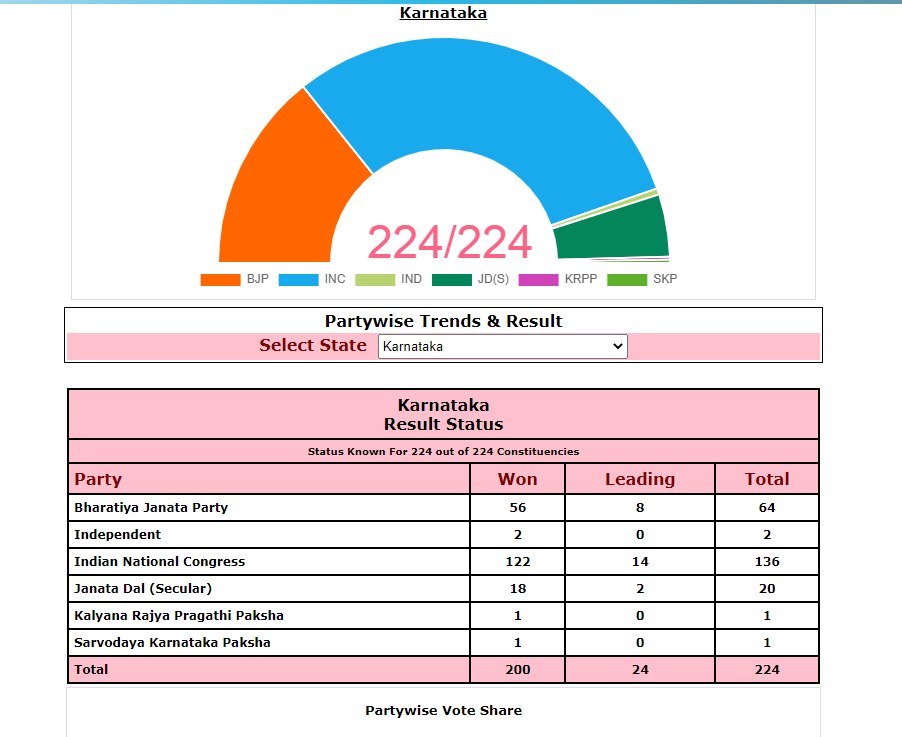The height and width of the screenshot is (737, 902).
Task: Toggle the JD(S) dark green legend swatch
Action: pos(452,280)
